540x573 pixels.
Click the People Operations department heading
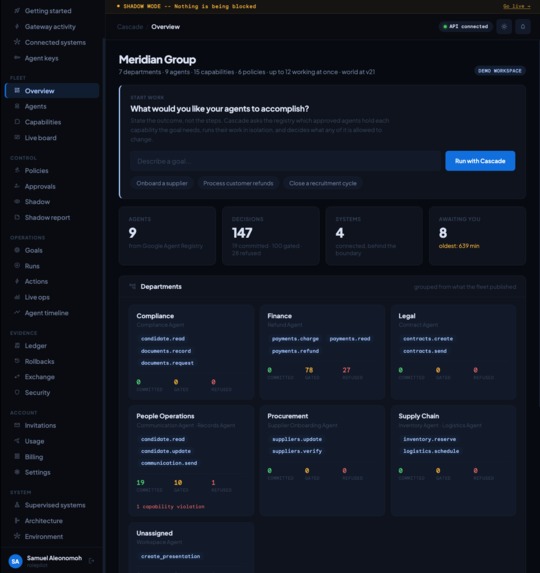click(x=165, y=416)
